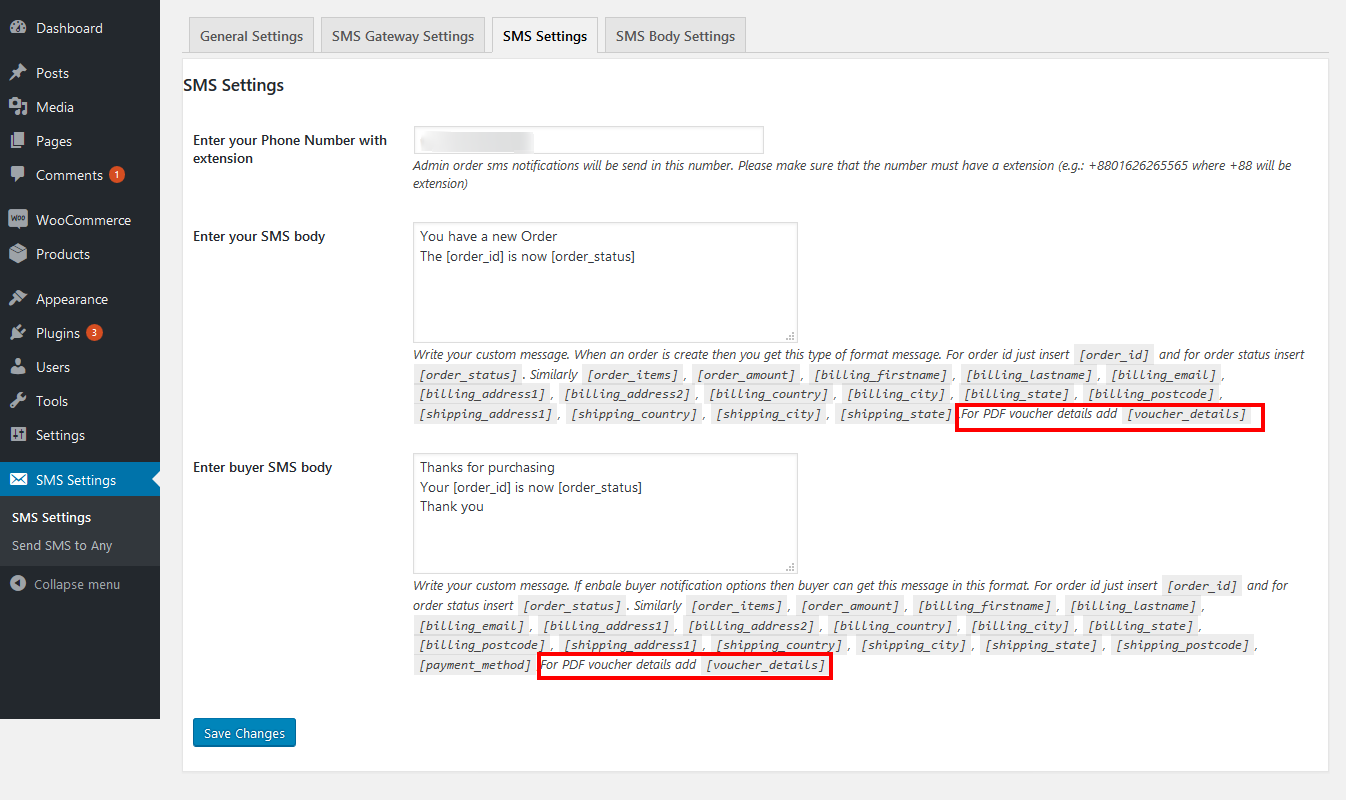Open the Send SMS to Any submenu
The image size is (1346, 800).
(x=62, y=546)
